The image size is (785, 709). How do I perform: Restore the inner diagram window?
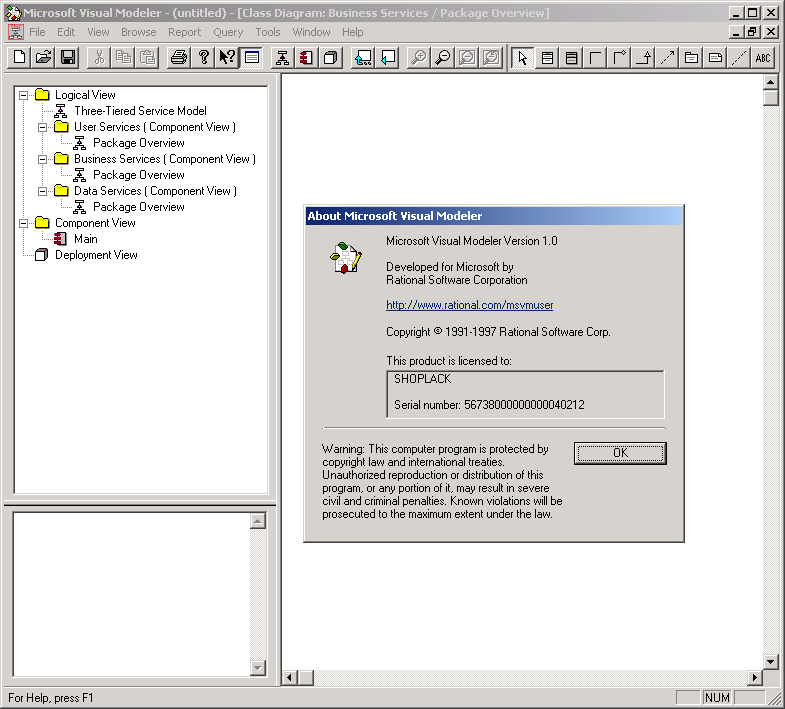point(752,32)
